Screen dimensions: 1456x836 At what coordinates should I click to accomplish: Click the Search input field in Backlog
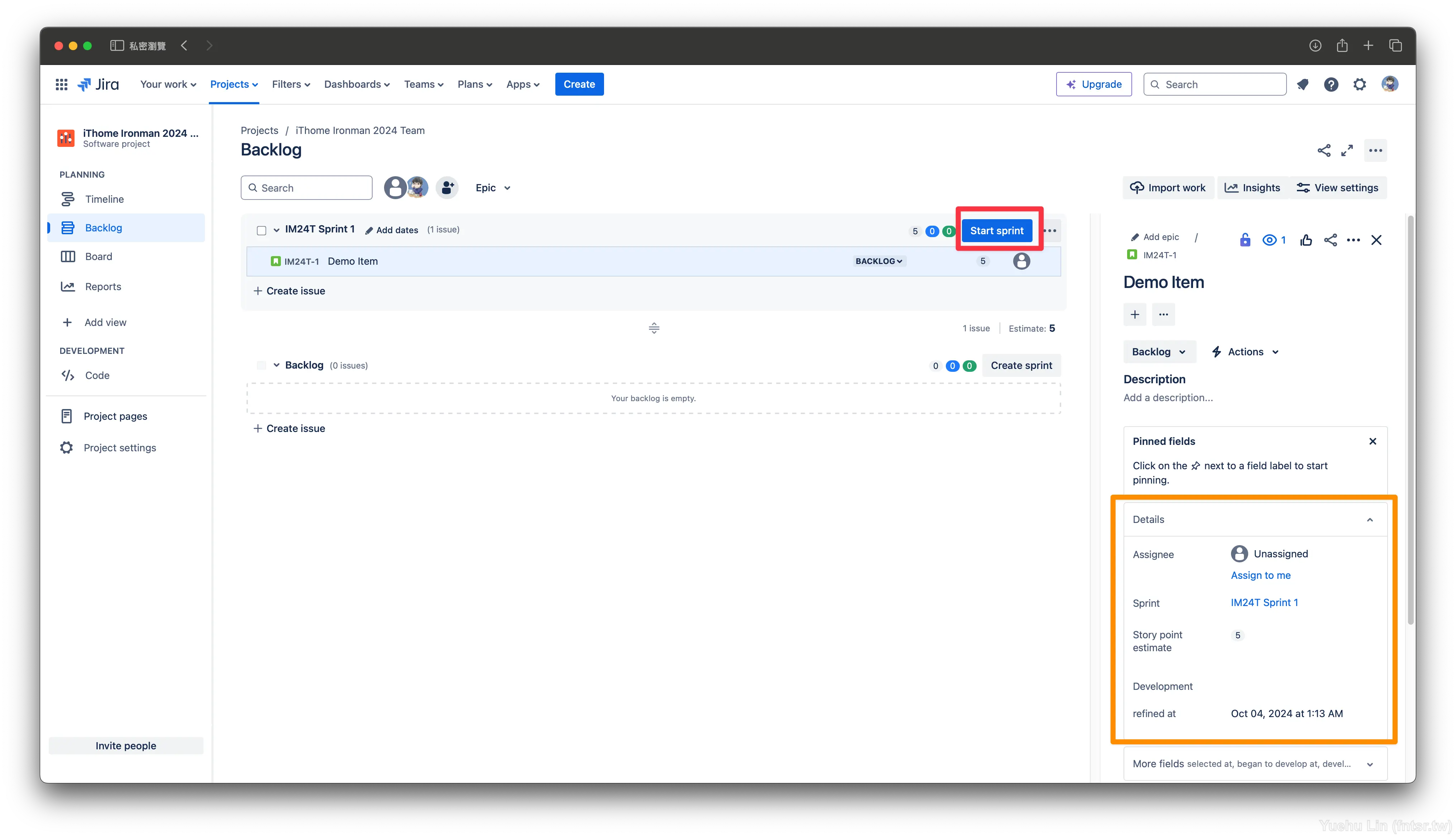click(307, 187)
